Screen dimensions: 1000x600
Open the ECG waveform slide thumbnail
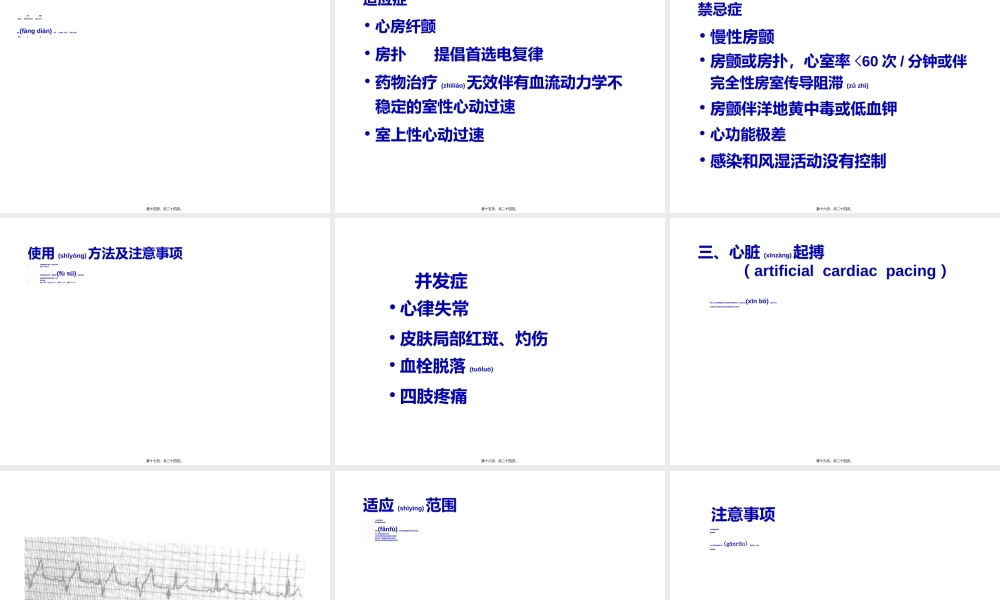pyautogui.click(x=165, y=536)
